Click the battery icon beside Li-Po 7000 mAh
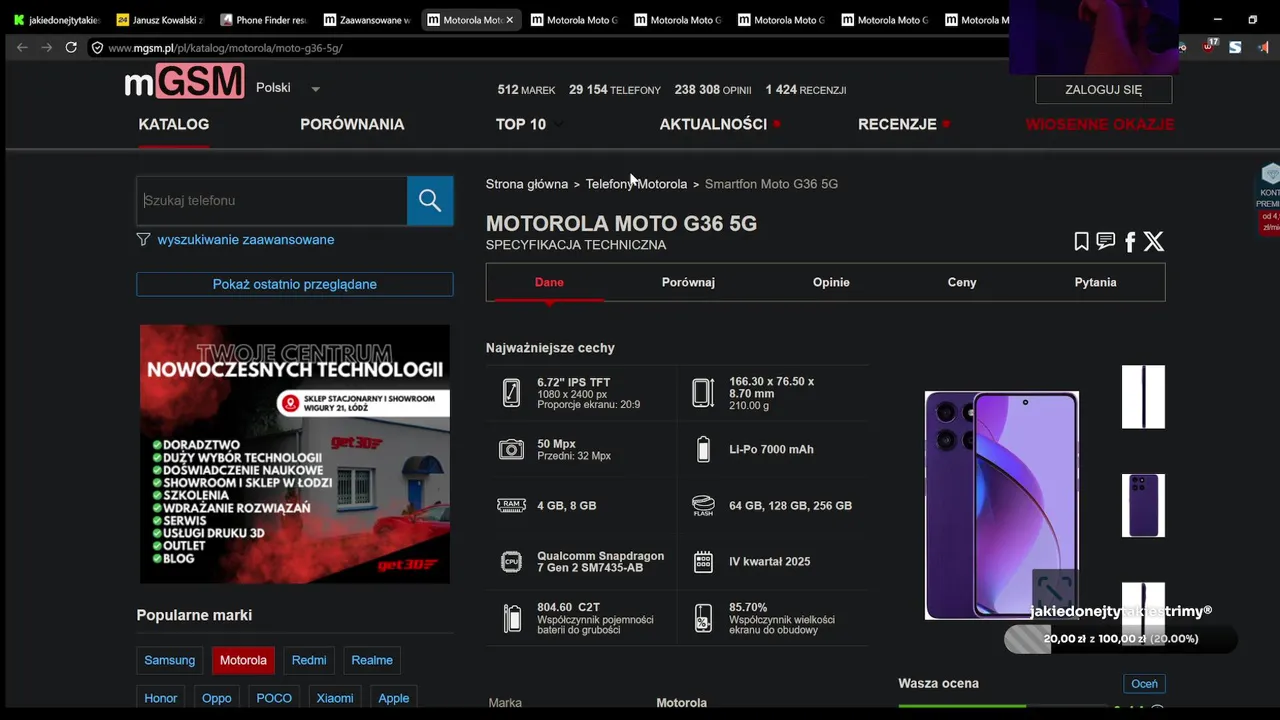The image size is (1280, 720). click(x=703, y=449)
